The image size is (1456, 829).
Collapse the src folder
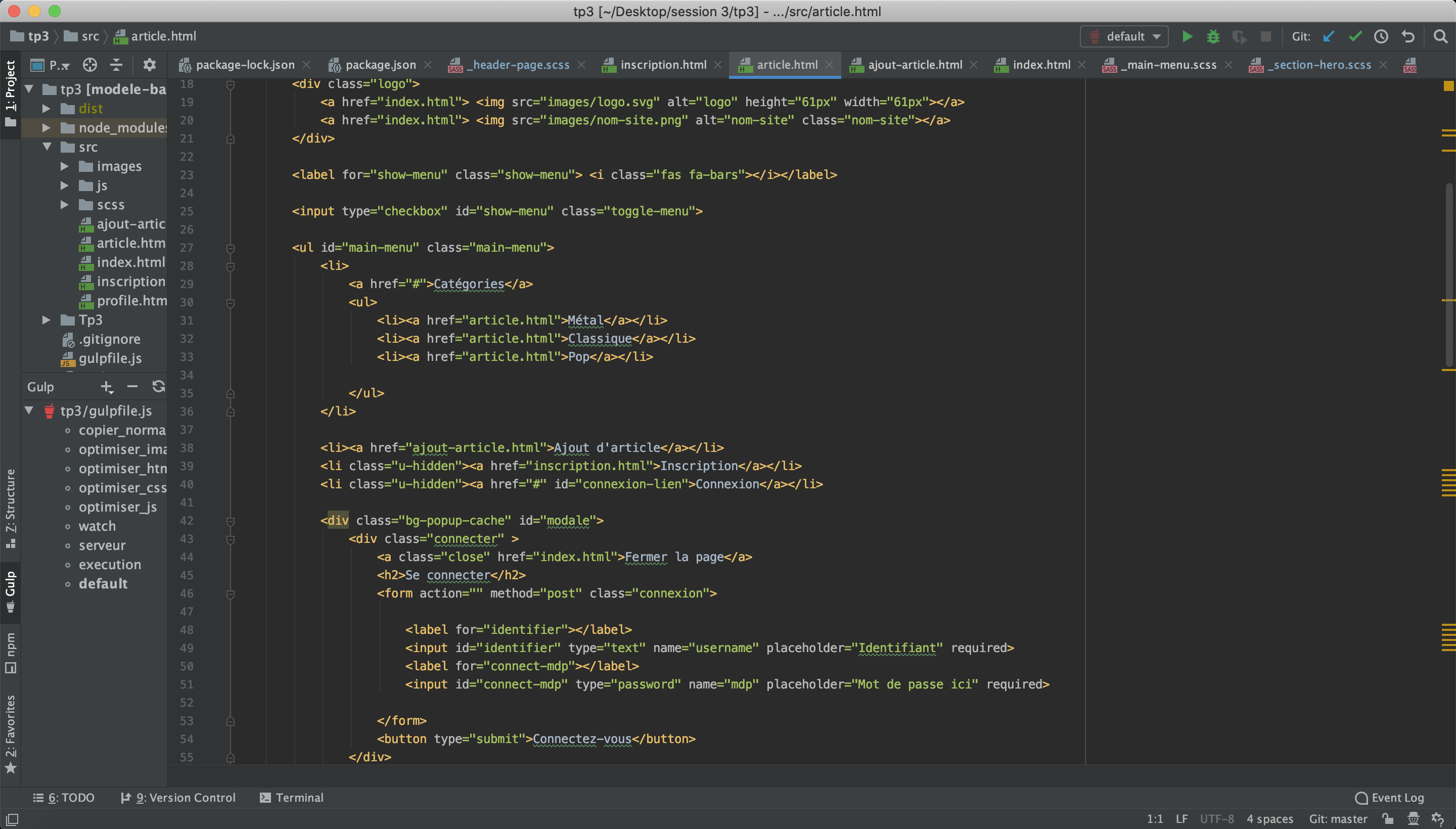click(x=47, y=147)
